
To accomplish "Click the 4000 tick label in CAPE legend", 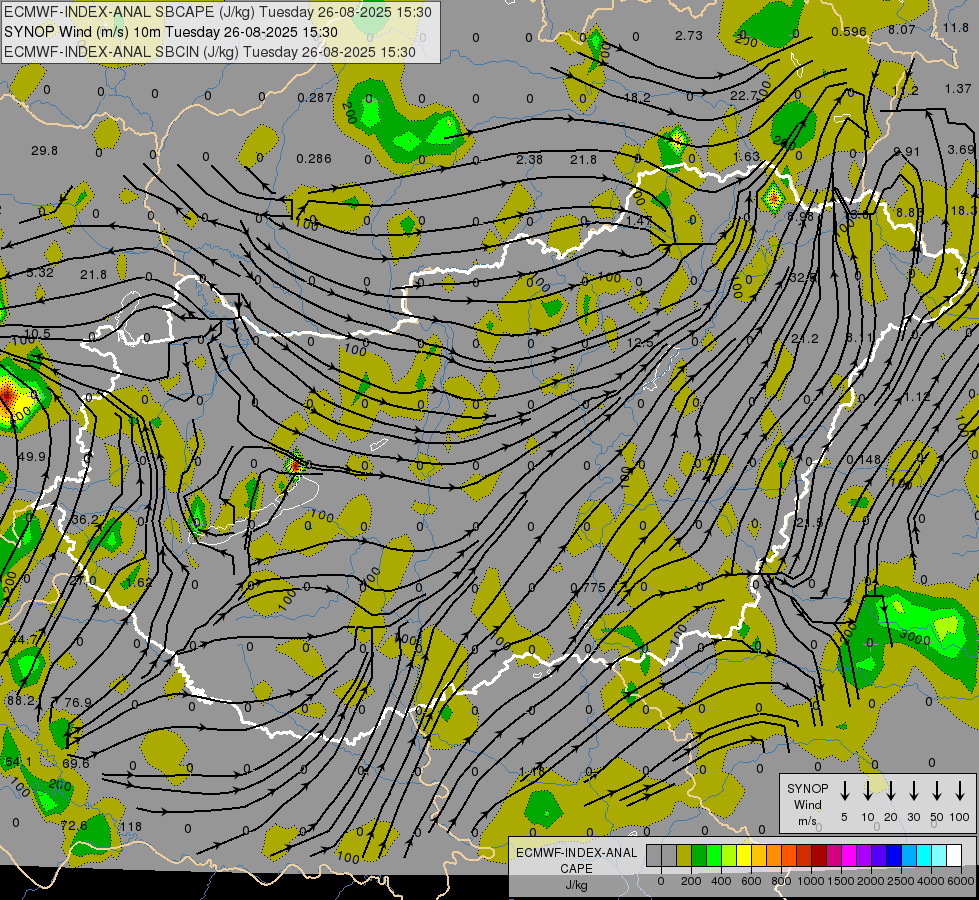I will 931,881.
